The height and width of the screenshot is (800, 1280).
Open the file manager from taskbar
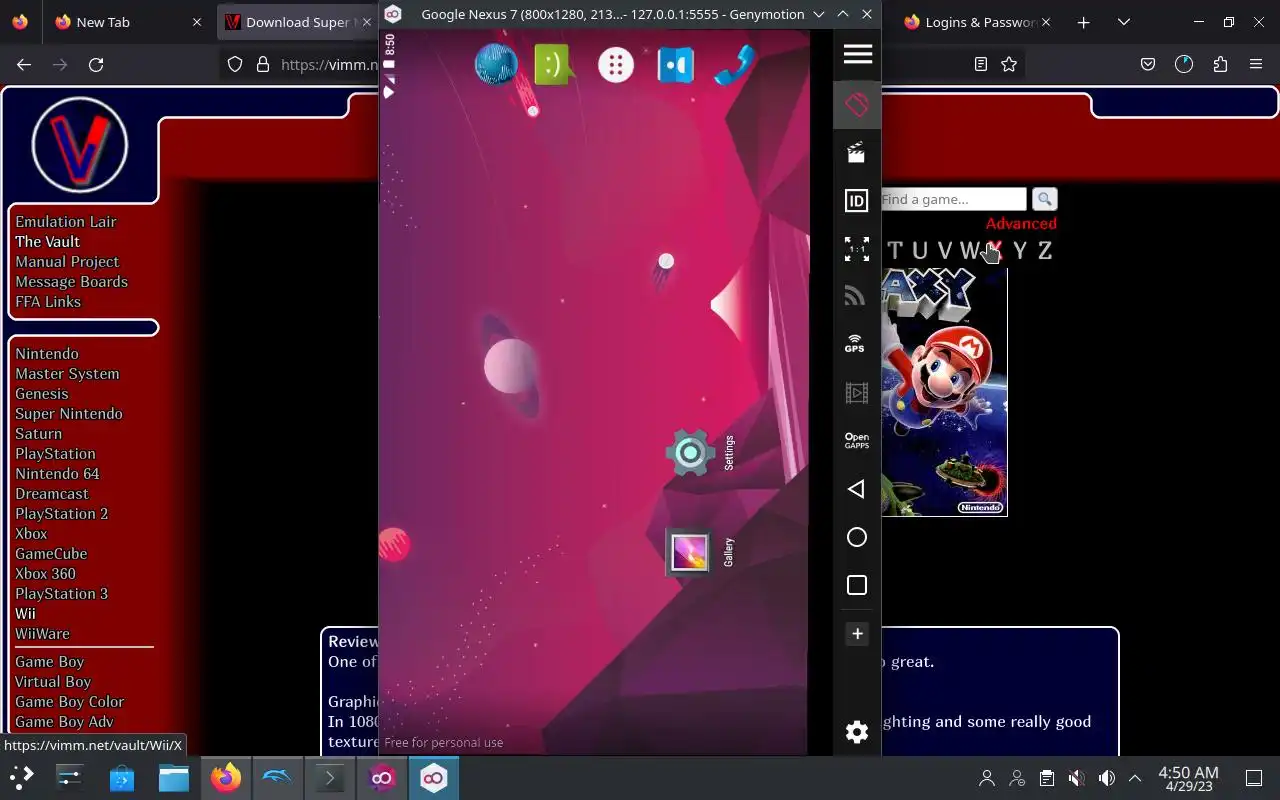pyautogui.click(x=174, y=777)
